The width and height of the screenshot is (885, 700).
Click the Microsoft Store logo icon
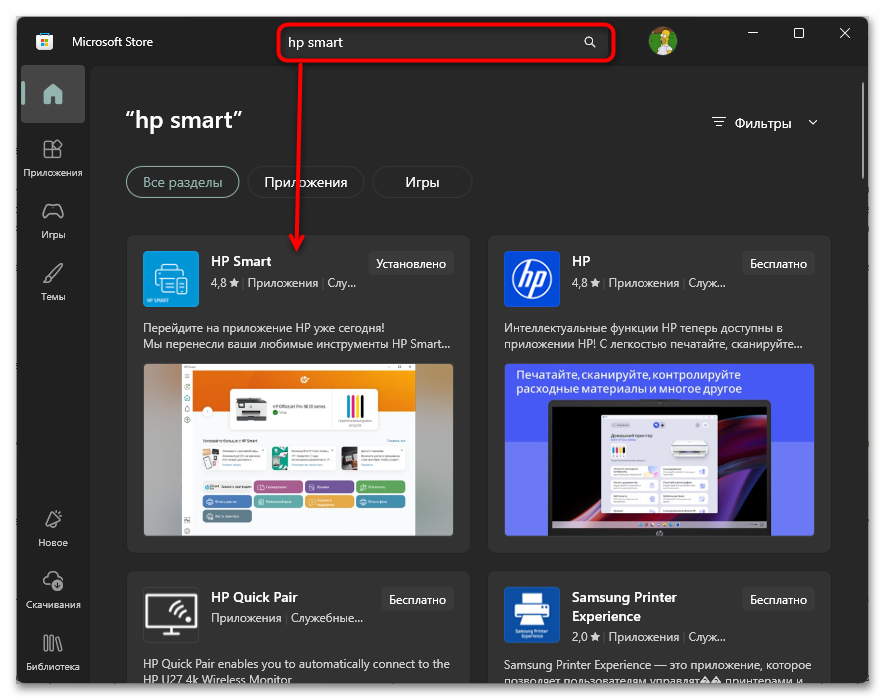pyautogui.click(x=45, y=42)
